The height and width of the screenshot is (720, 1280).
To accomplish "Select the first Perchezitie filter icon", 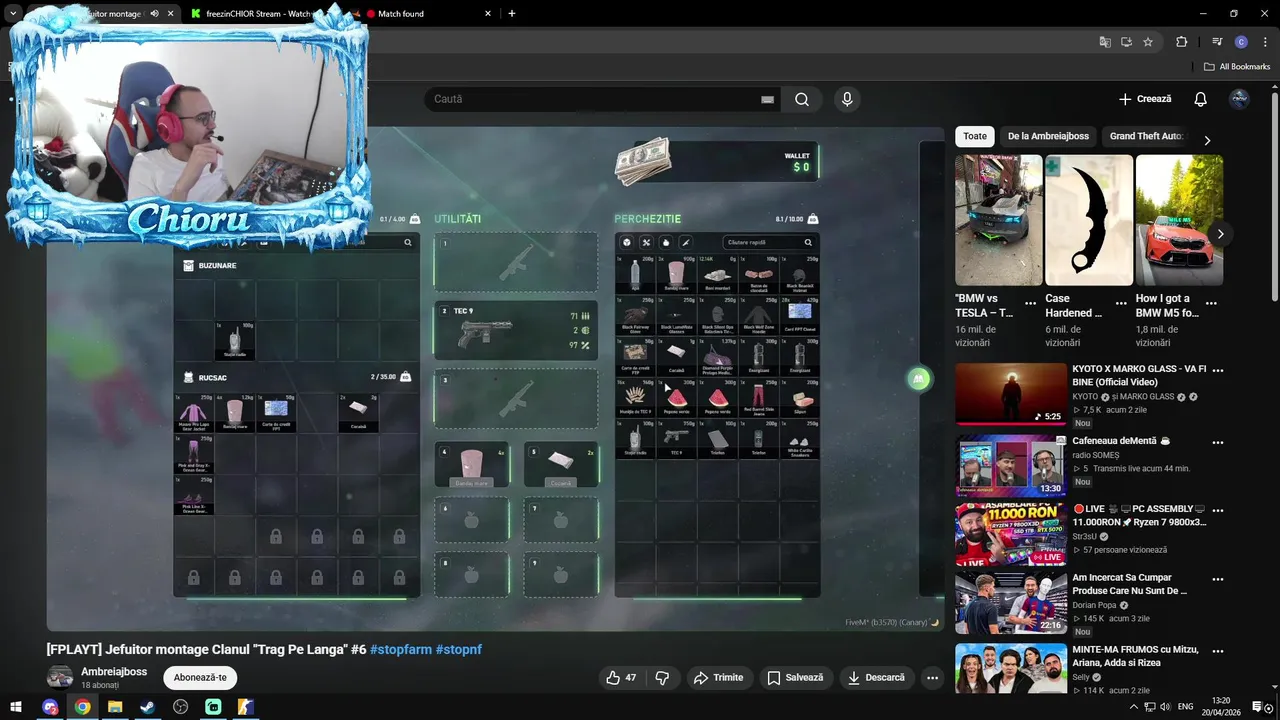I will coord(627,242).
